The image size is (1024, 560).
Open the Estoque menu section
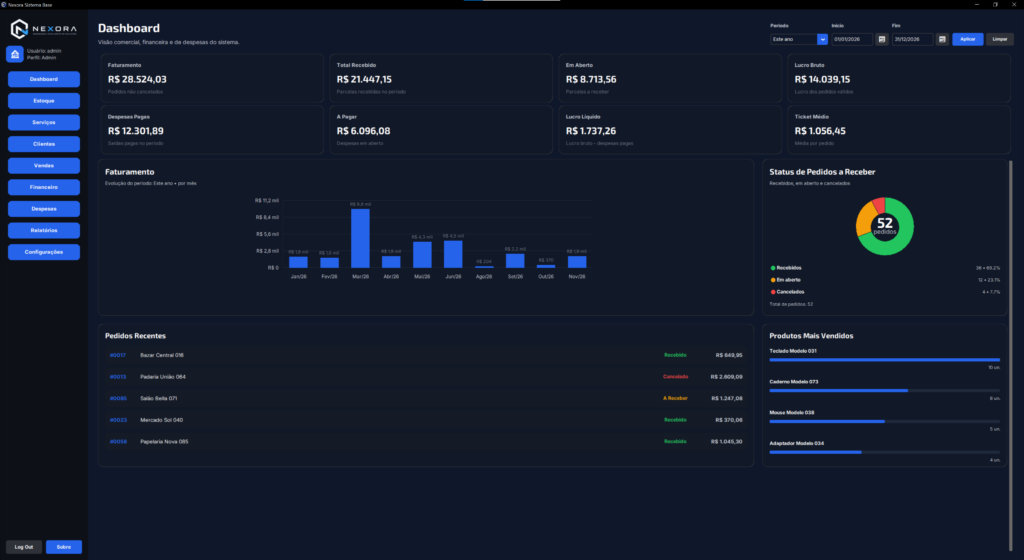coord(44,101)
